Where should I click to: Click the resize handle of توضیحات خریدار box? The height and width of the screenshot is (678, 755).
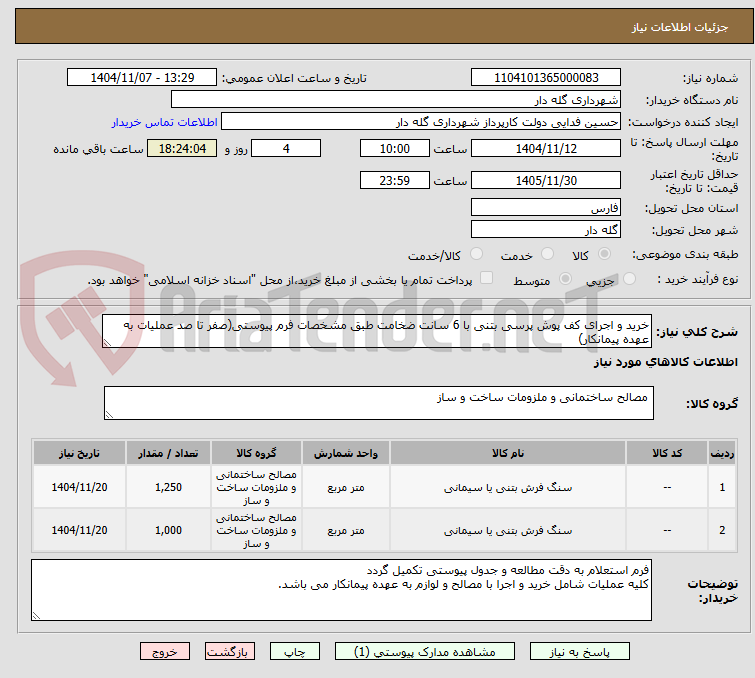point(37,615)
